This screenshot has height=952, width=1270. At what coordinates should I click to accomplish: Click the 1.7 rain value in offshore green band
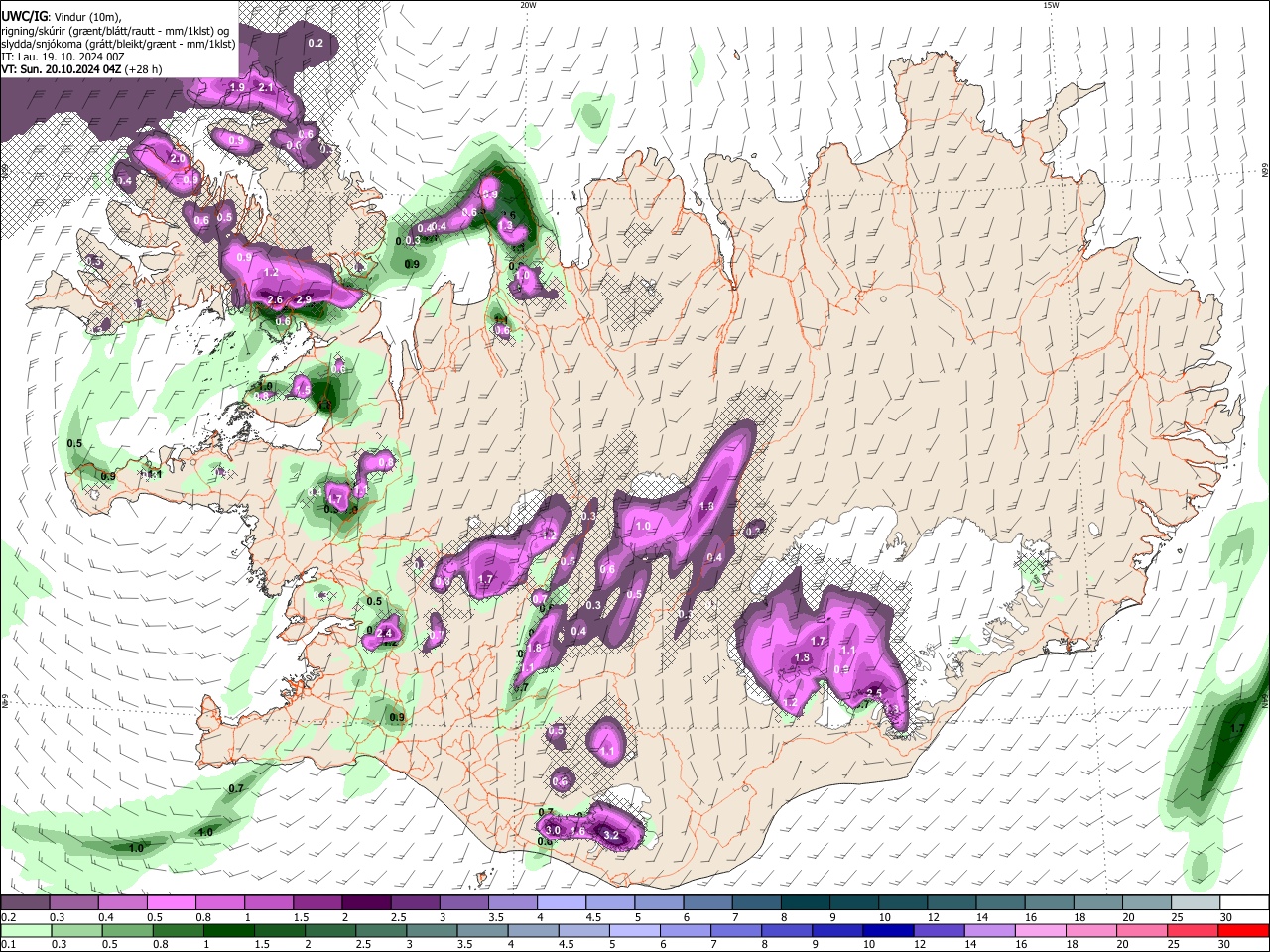pyautogui.click(x=1237, y=728)
